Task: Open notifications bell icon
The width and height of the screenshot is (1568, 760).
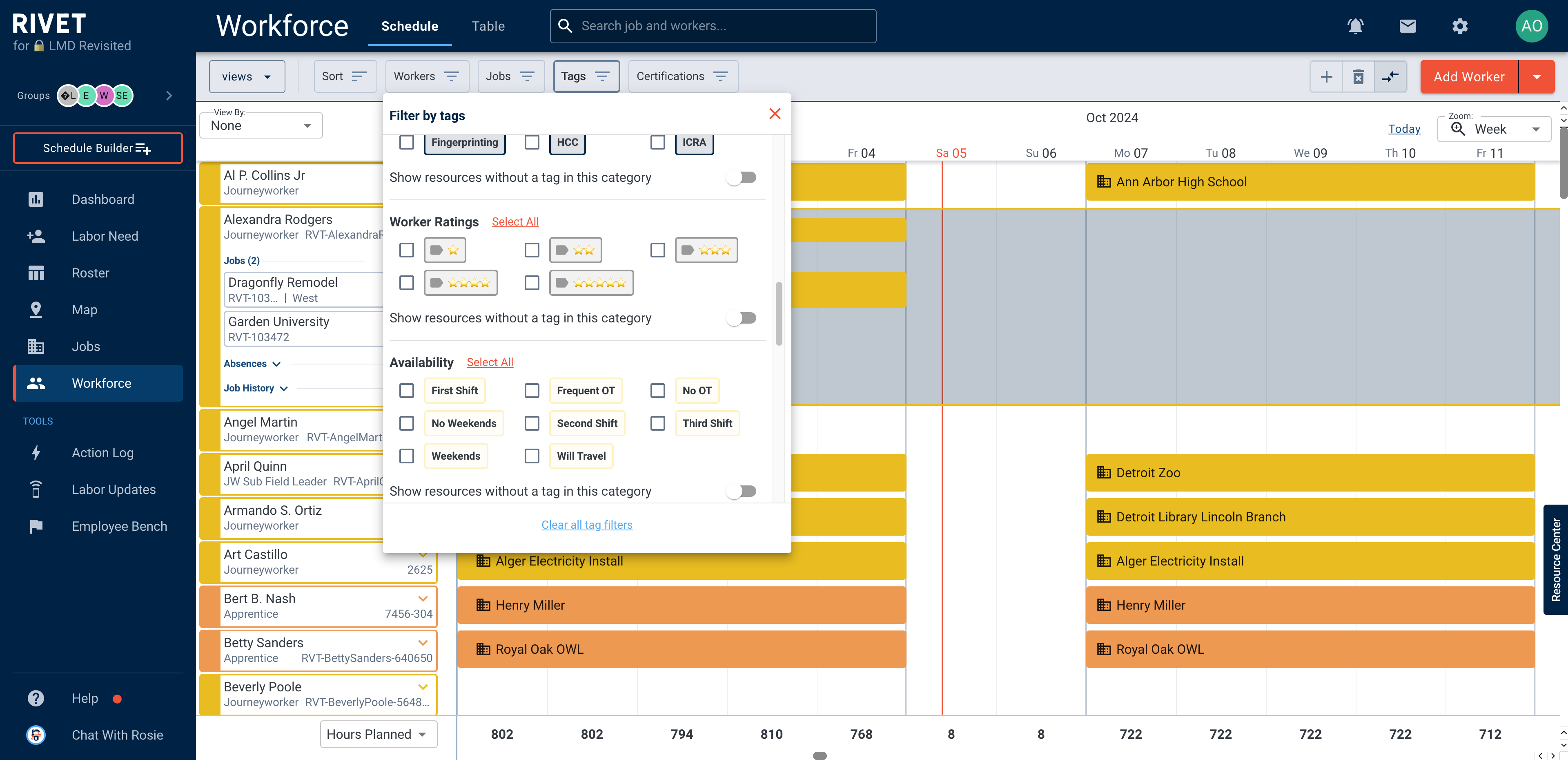Action: (1355, 26)
